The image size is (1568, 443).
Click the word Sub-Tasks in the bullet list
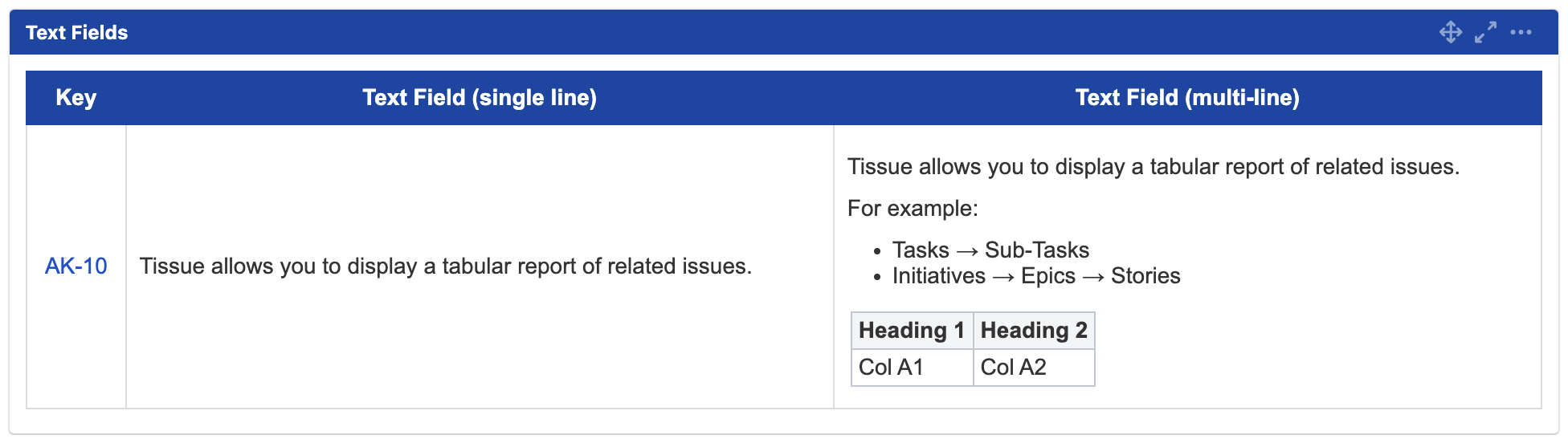[1037, 250]
